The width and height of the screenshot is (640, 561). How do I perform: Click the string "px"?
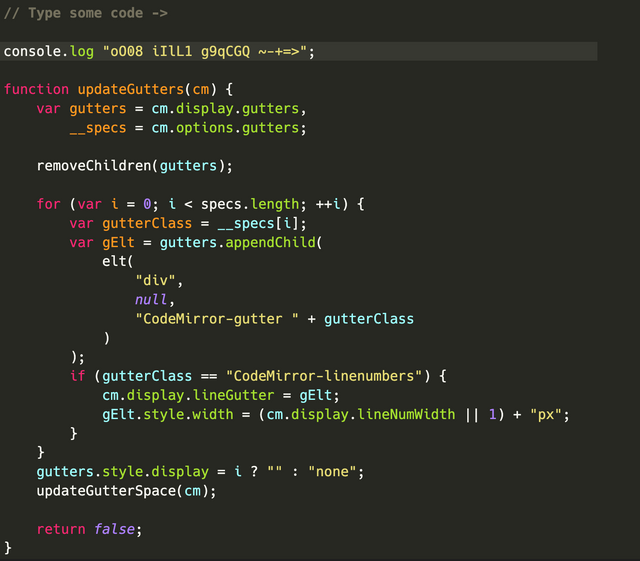(546, 414)
